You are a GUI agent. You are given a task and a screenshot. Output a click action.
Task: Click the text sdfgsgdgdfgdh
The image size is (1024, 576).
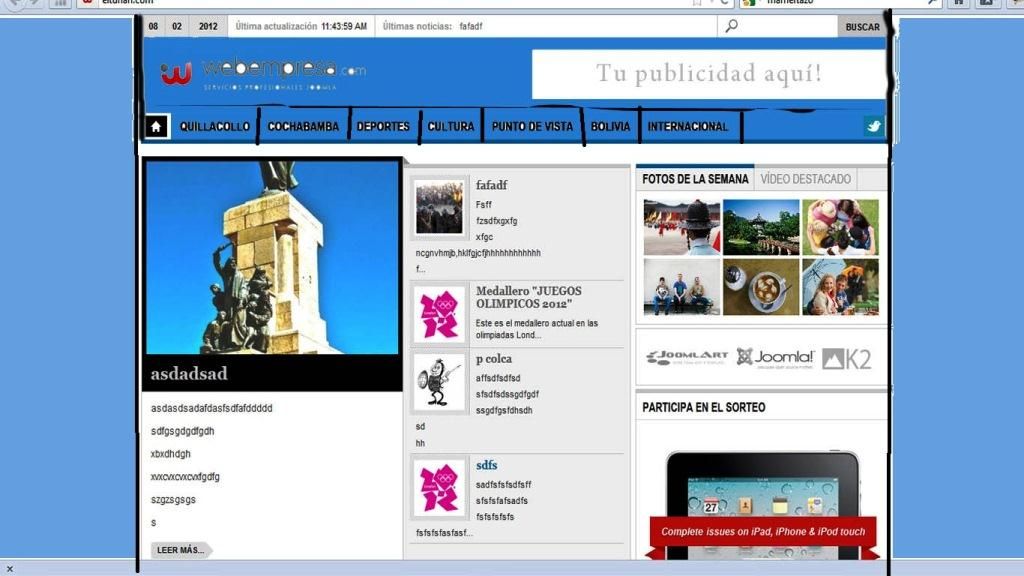pyautogui.click(x=182, y=431)
